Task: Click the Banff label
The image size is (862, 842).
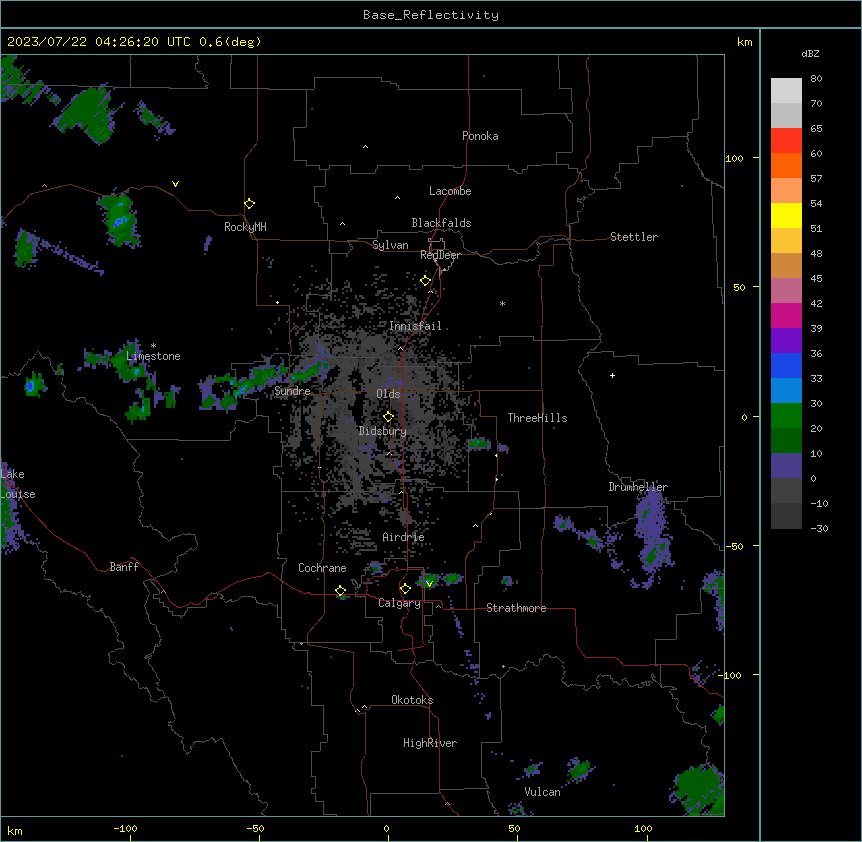Action: coord(124,567)
